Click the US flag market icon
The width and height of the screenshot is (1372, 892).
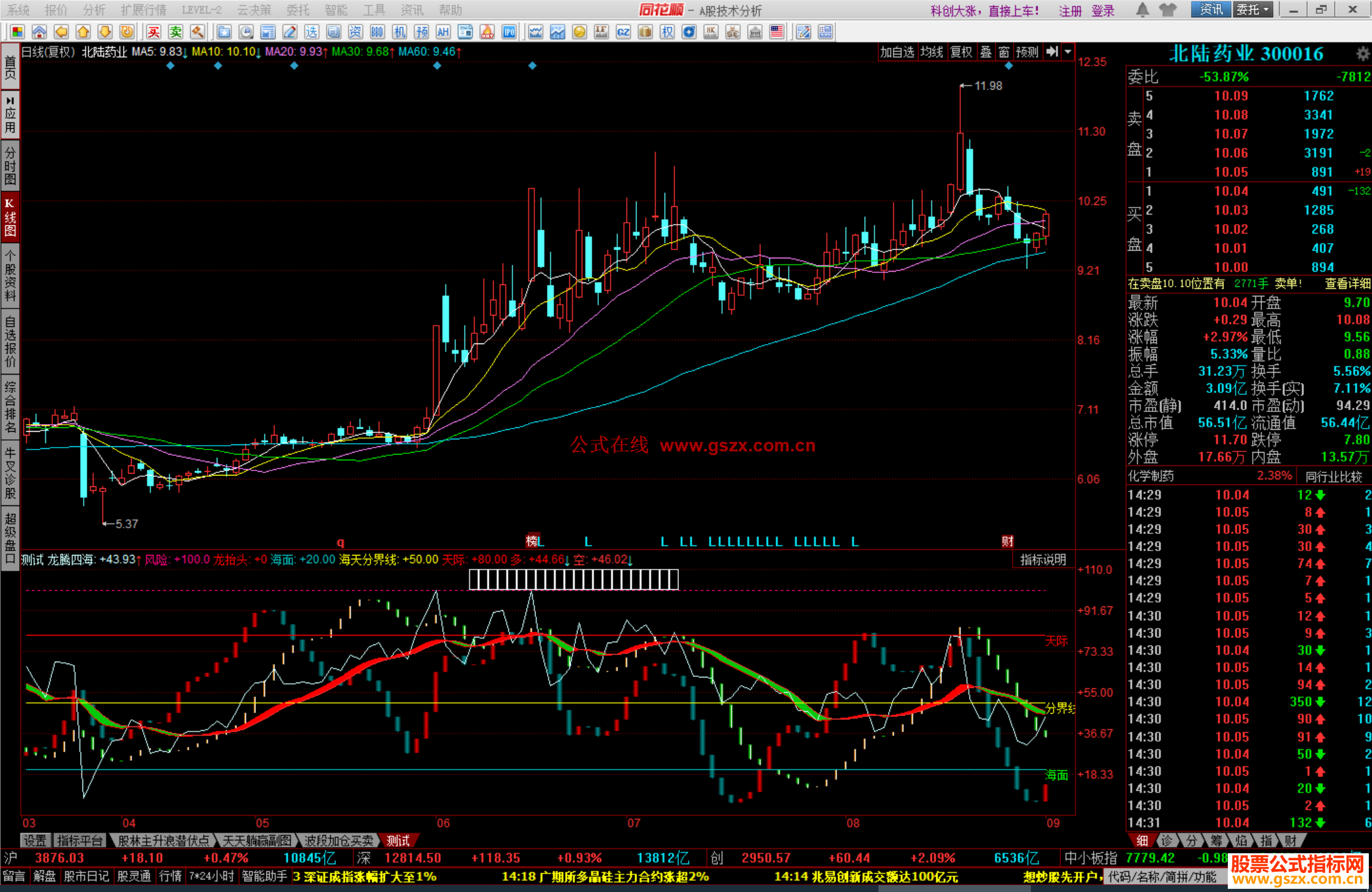776,32
